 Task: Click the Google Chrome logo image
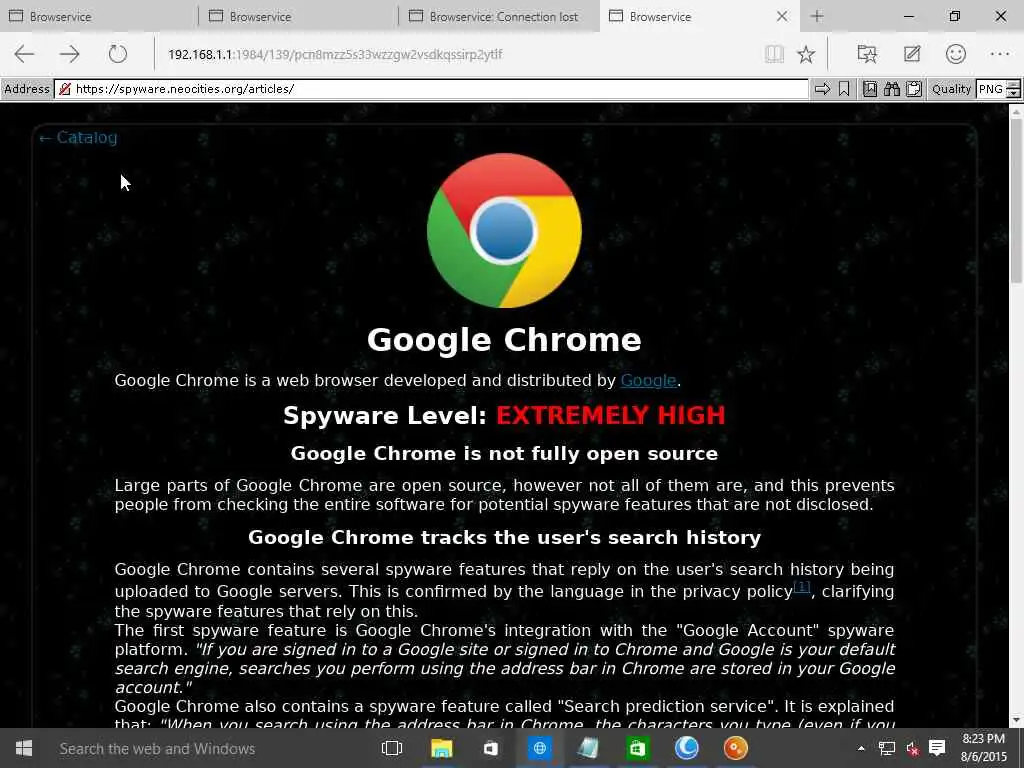504,231
